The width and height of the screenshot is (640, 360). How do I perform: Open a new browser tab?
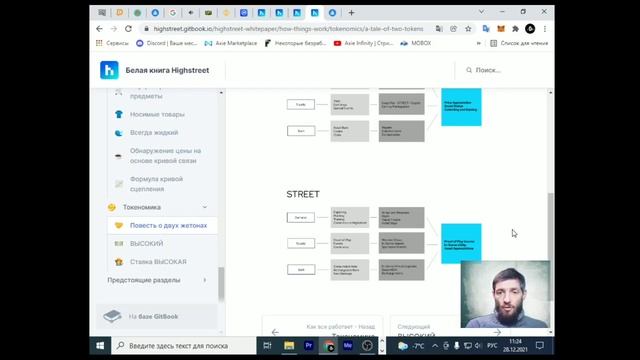(x=351, y=13)
